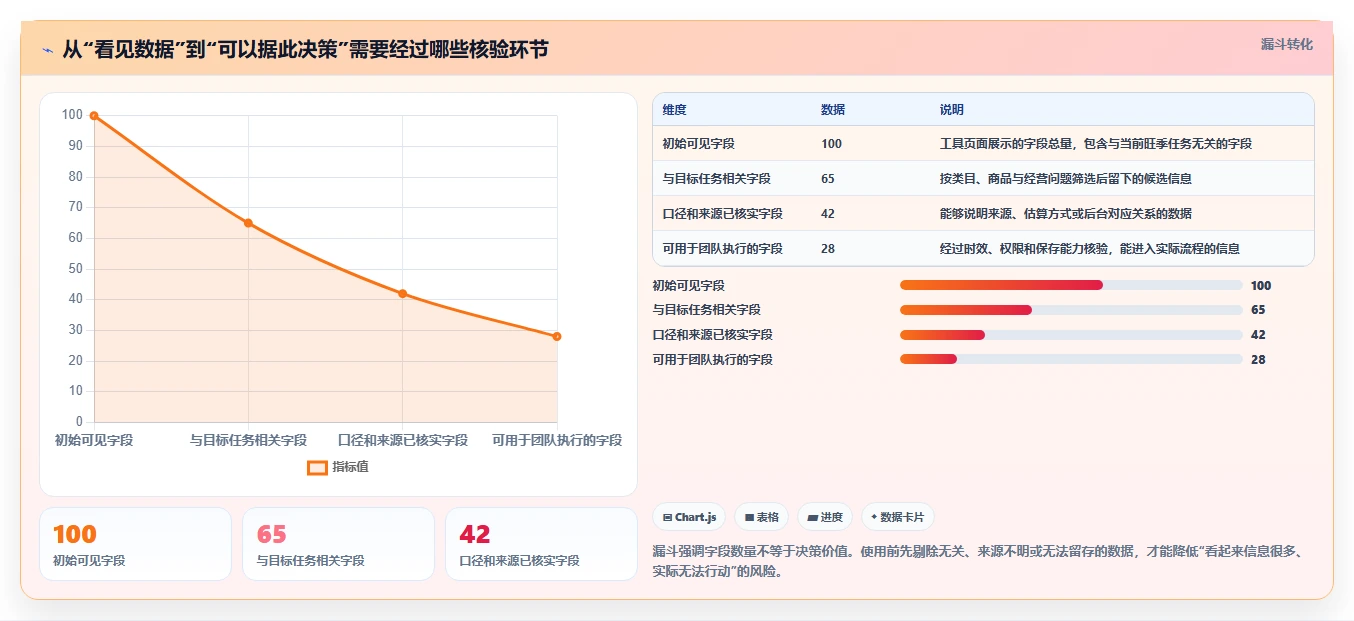Click the x-axis label 可用于团队执行的字段

pos(557,440)
